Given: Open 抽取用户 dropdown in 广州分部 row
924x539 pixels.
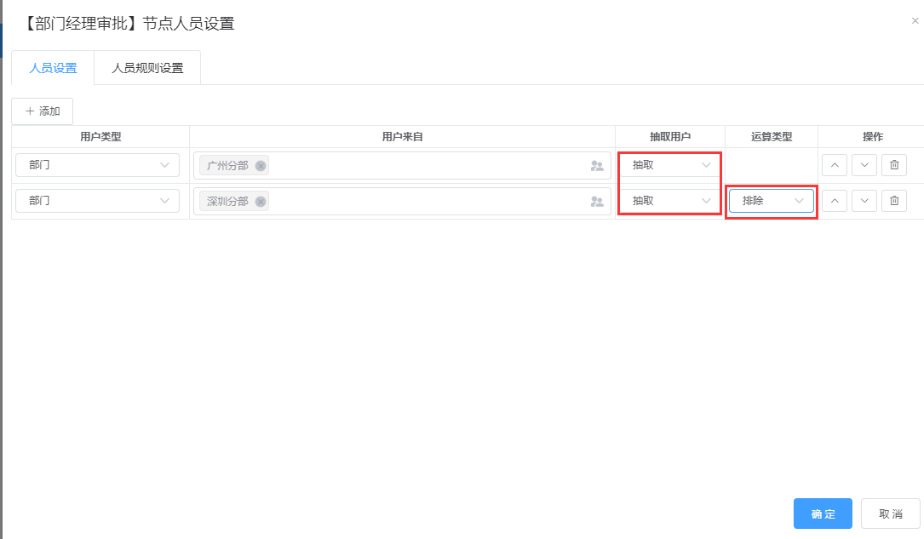Looking at the screenshot, I should pyautogui.click(x=670, y=165).
